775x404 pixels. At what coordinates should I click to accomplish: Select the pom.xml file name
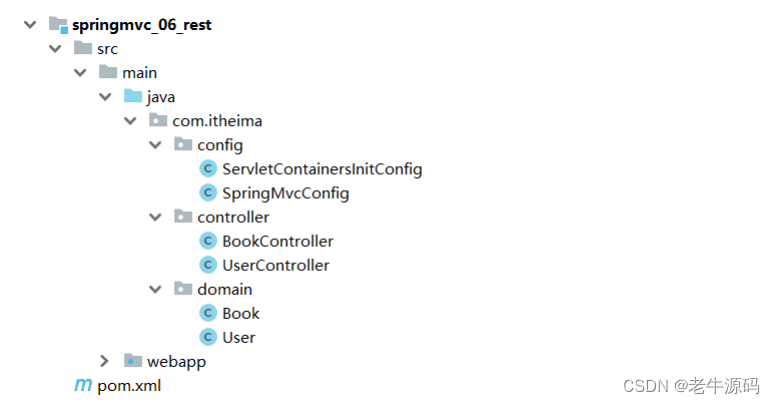129,386
